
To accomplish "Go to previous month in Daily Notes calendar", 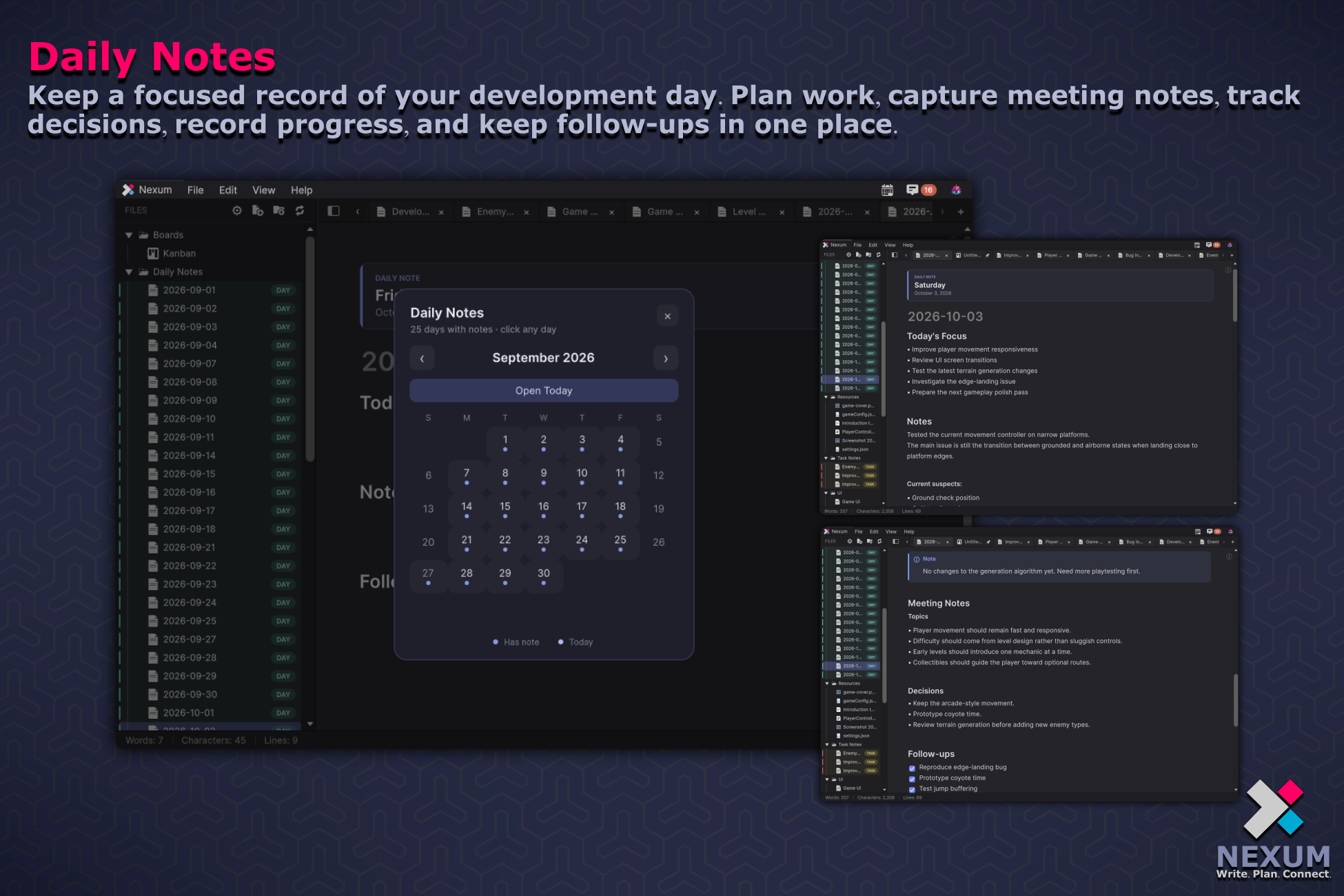I will point(422,358).
